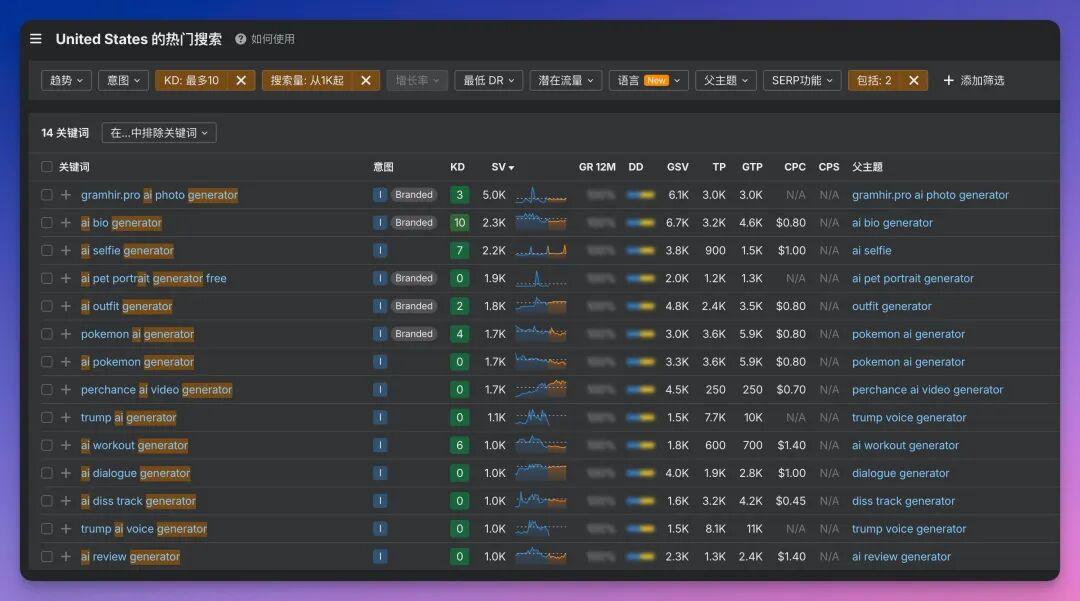Select checkbox for ai review generator row
Viewport: 1080px width, 601px height.
point(47,557)
